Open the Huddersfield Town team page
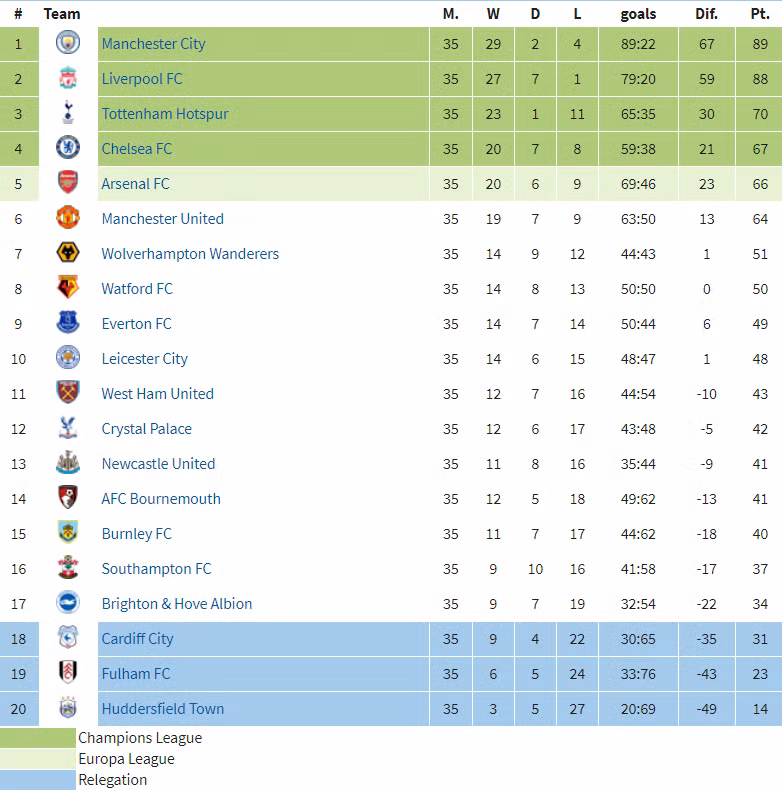The height and width of the screenshot is (790, 782). click(162, 708)
